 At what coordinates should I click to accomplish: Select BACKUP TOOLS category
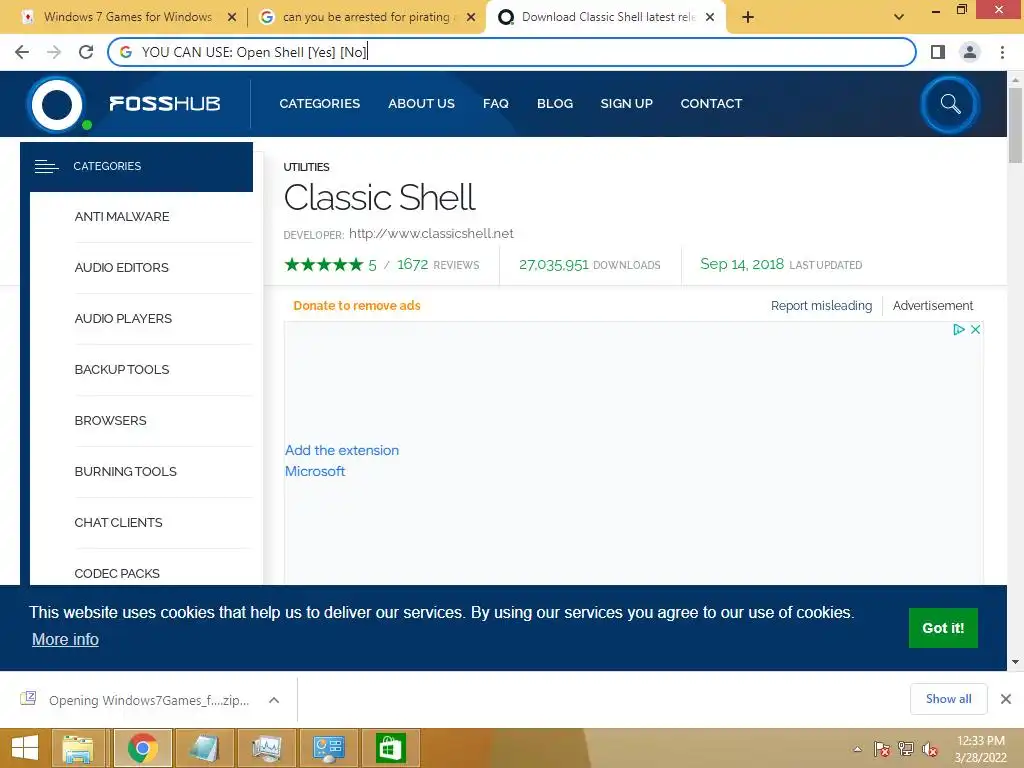(x=122, y=369)
